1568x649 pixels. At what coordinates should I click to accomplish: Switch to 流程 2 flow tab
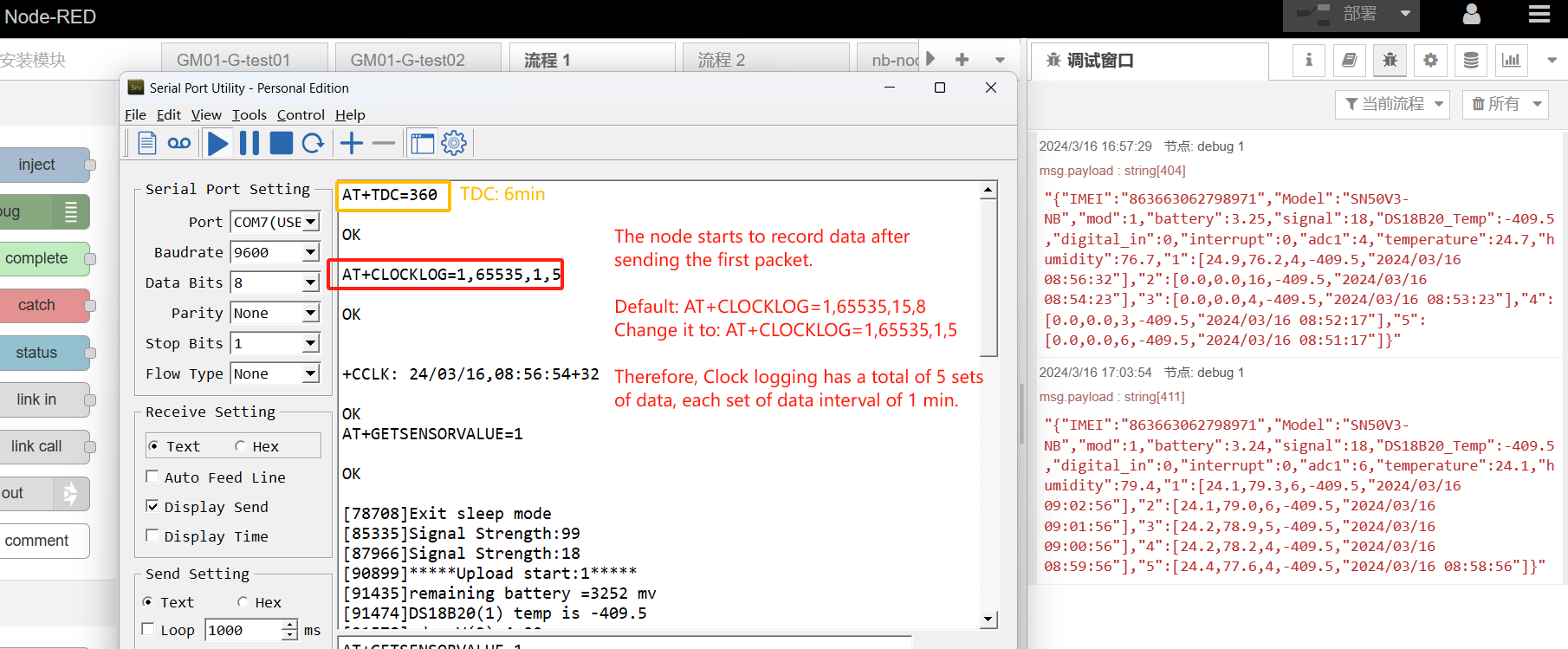click(766, 60)
